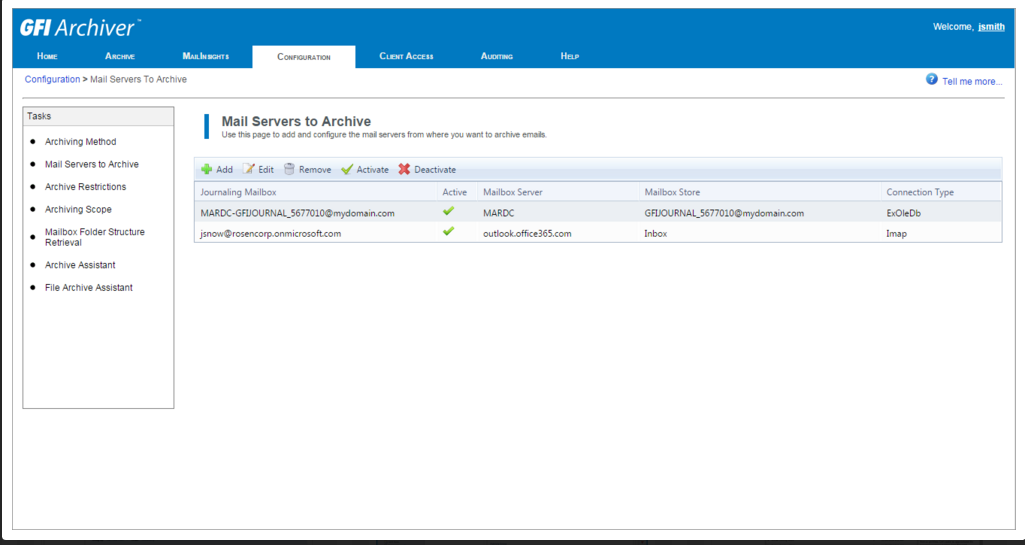The image size is (1025, 545).
Task: Select the MARDC-GFIJOURNAL_5677010@mydomain.com mailbox cell
Action: pos(297,213)
